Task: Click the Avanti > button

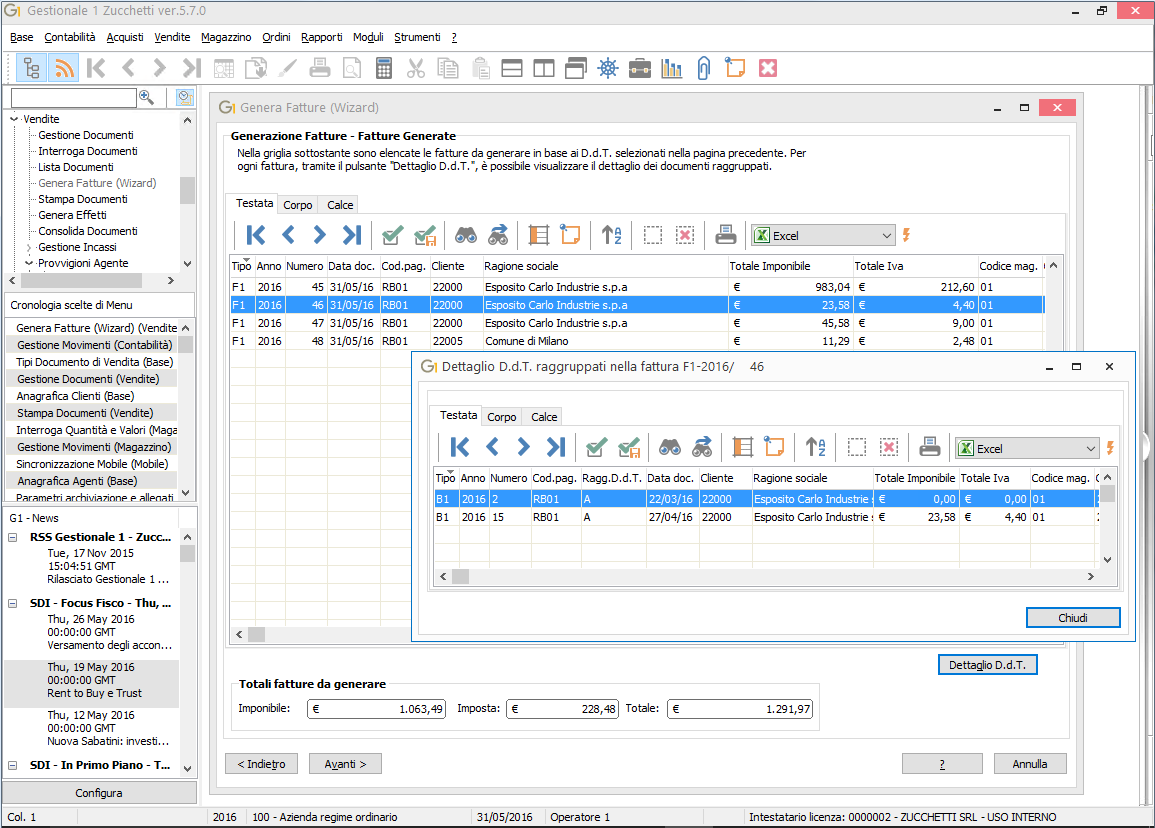Action: click(x=345, y=764)
